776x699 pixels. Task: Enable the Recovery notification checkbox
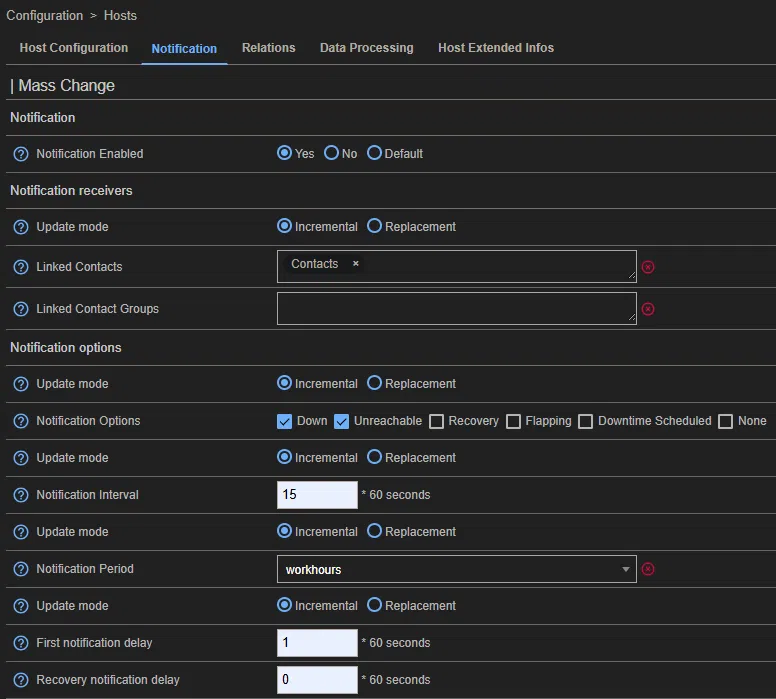click(436, 421)
